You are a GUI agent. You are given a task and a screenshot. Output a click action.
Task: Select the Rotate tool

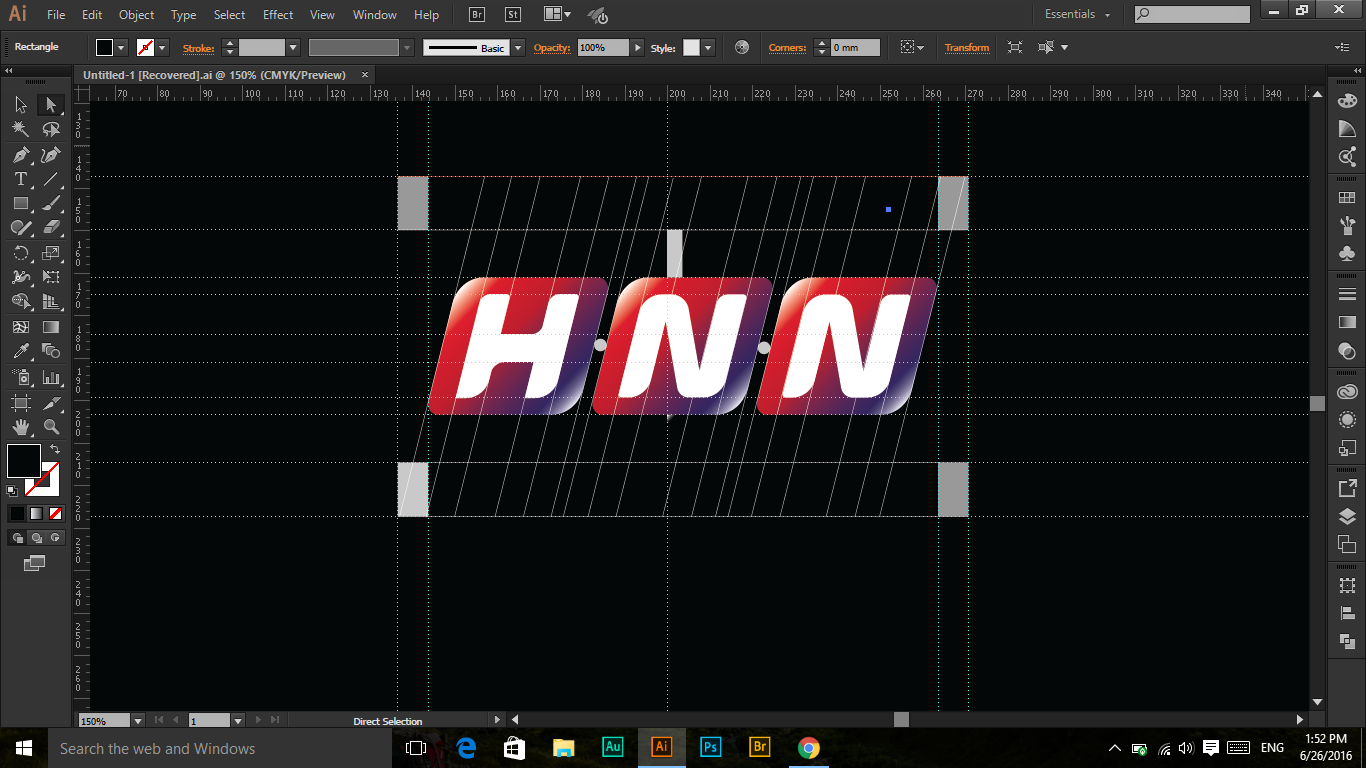(x=20, y=252)
